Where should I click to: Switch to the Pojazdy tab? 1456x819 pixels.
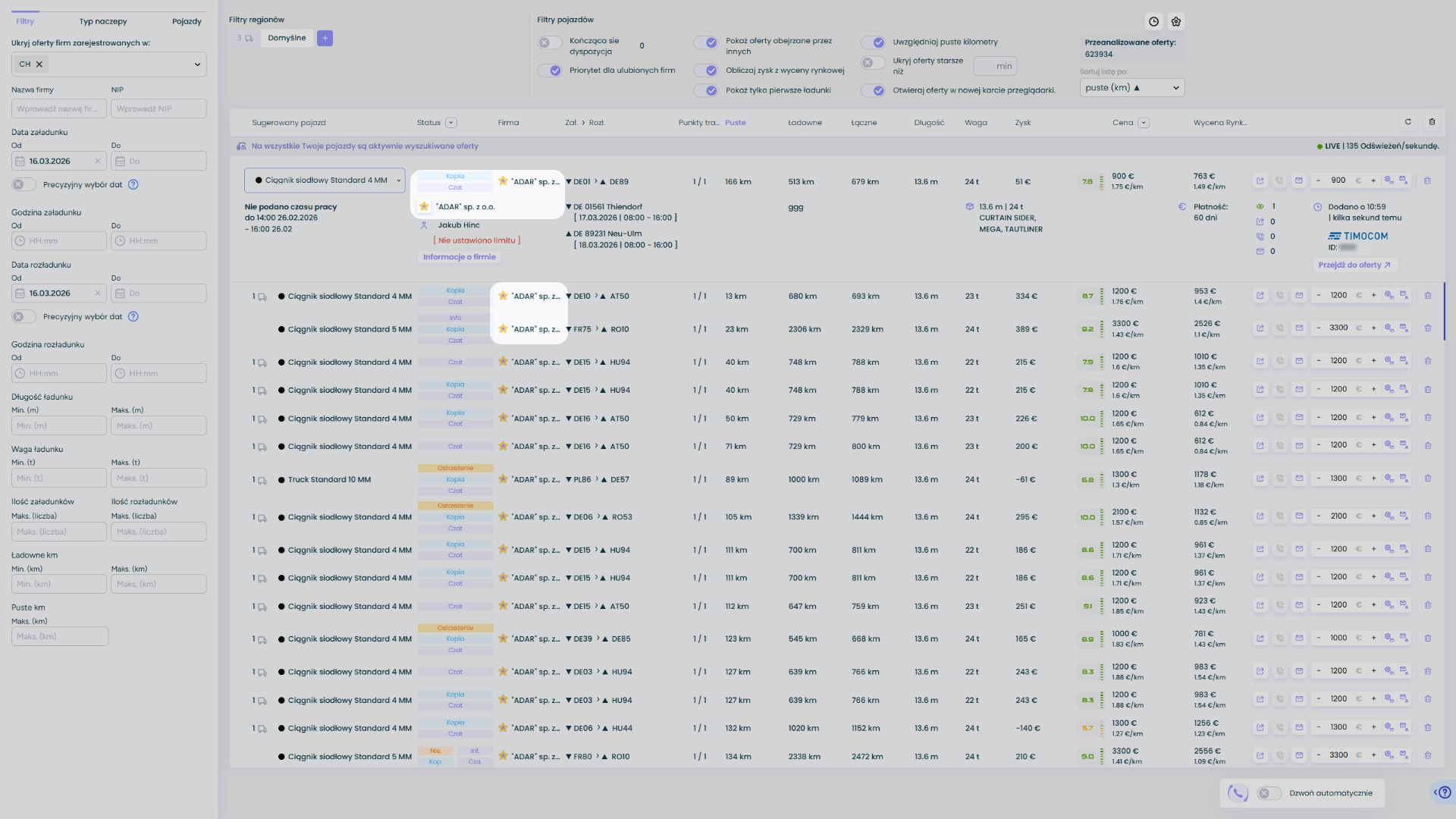pyautogui.click(x=187, y=21)
